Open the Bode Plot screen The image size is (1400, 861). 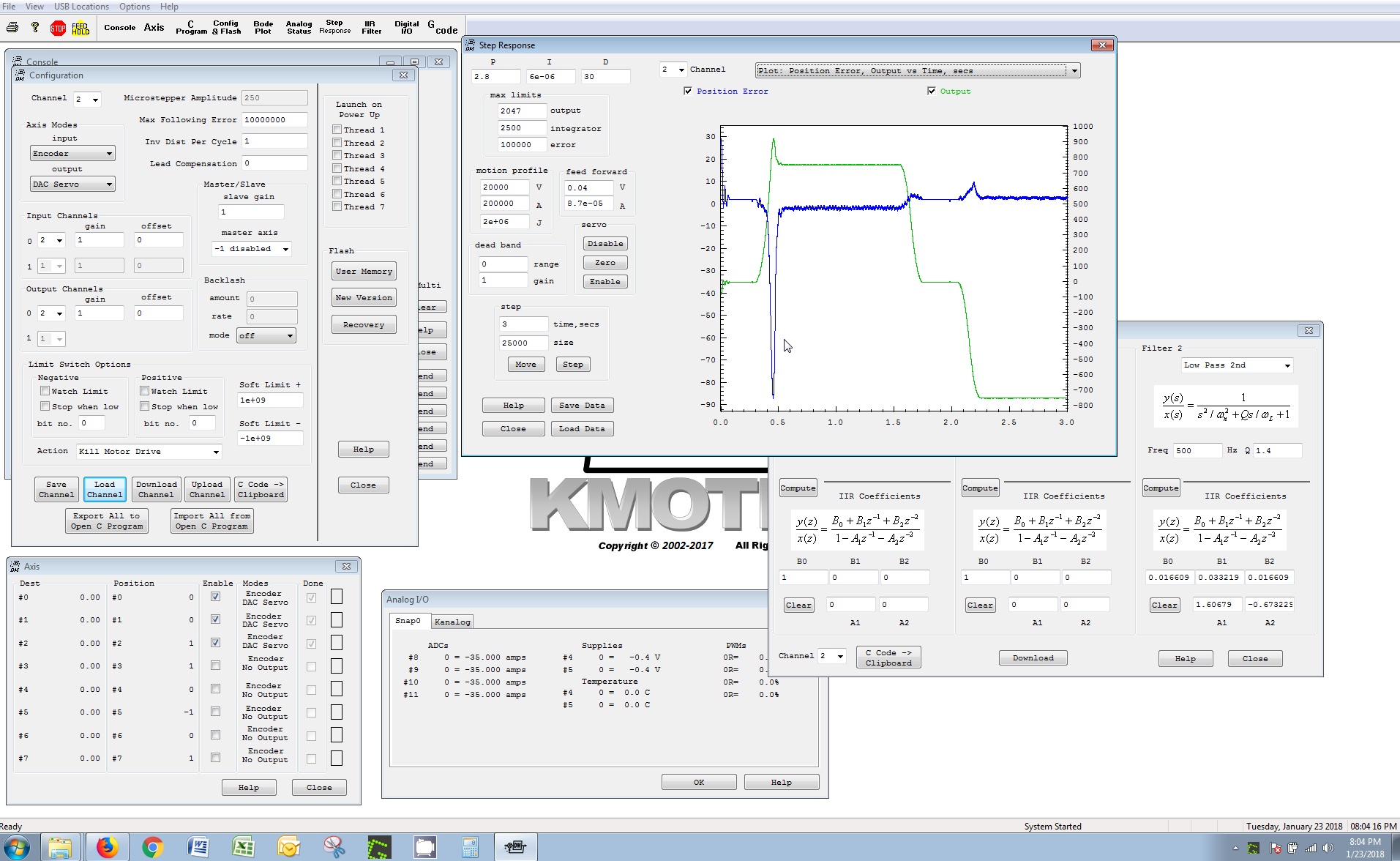(263, 28)
